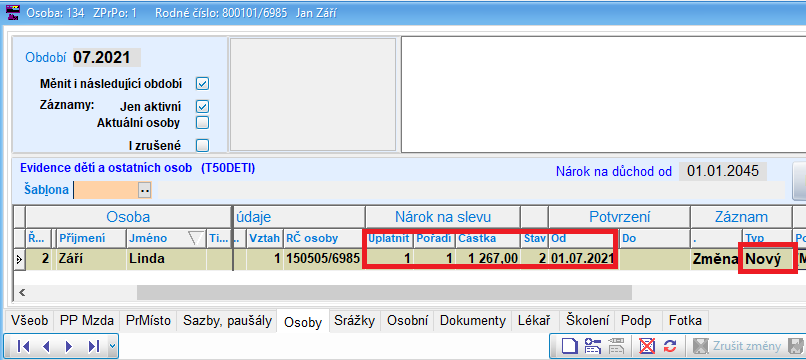
Task: Uncheck the 'Jen aktivní' checkbox
Action: click(x=203, y=106)
